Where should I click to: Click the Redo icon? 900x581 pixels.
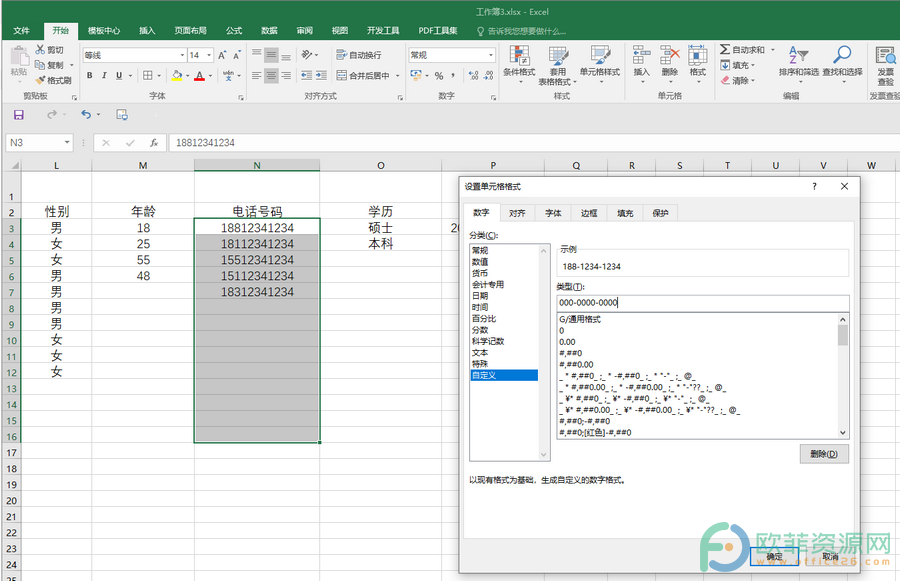coord(52,115)
